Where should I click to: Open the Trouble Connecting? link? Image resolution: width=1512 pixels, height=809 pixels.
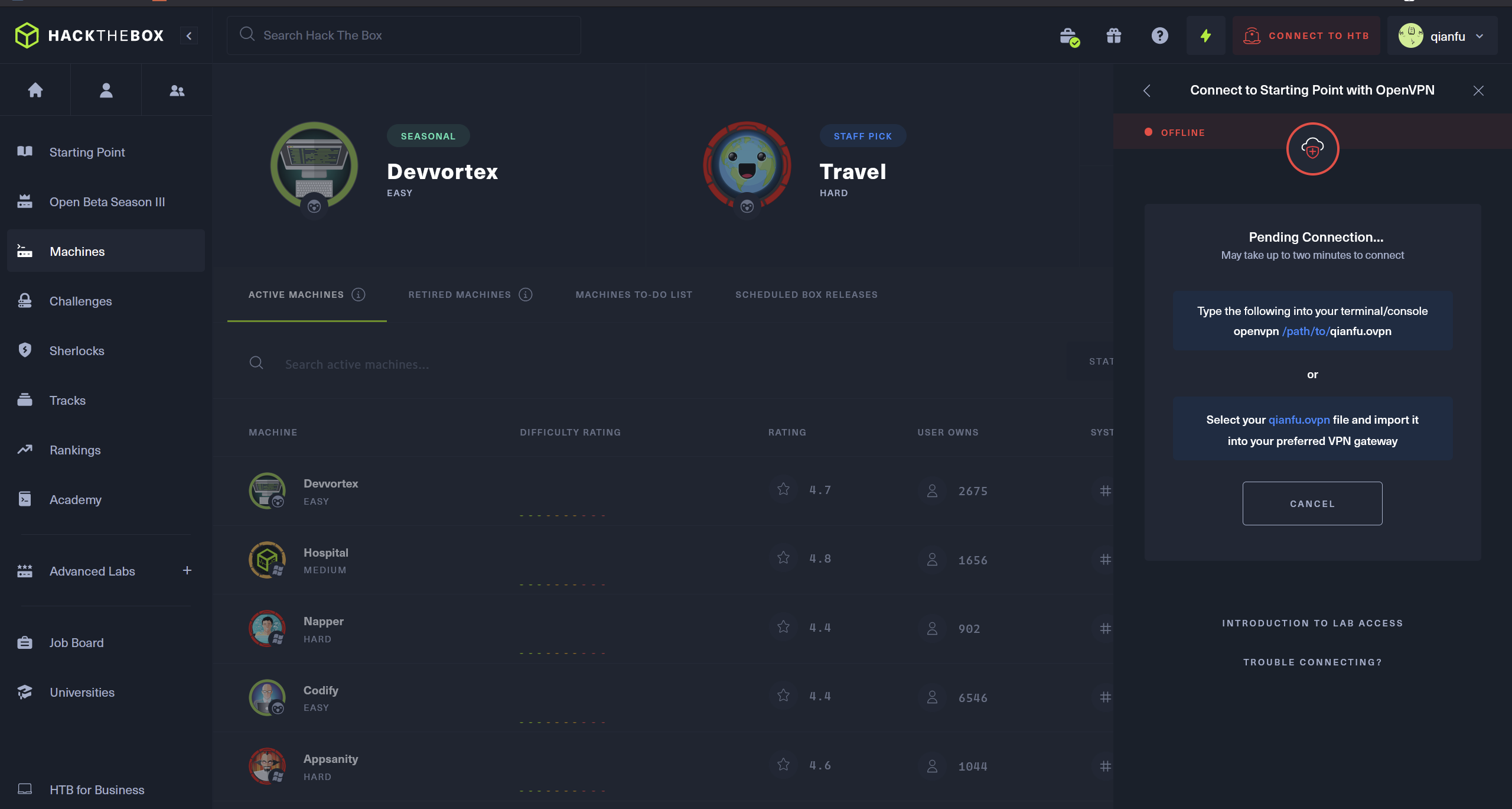point(1312,662)
